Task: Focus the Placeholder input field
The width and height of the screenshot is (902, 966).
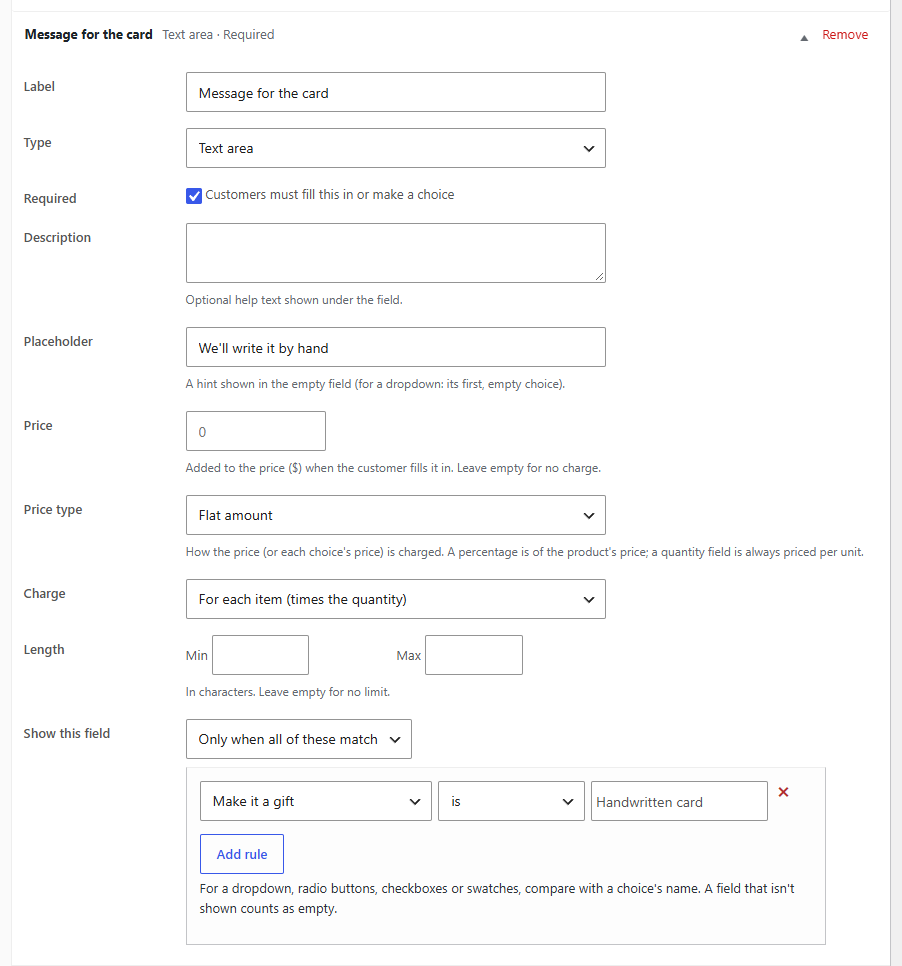Action: pyautogui.click(x=396, y=347)
